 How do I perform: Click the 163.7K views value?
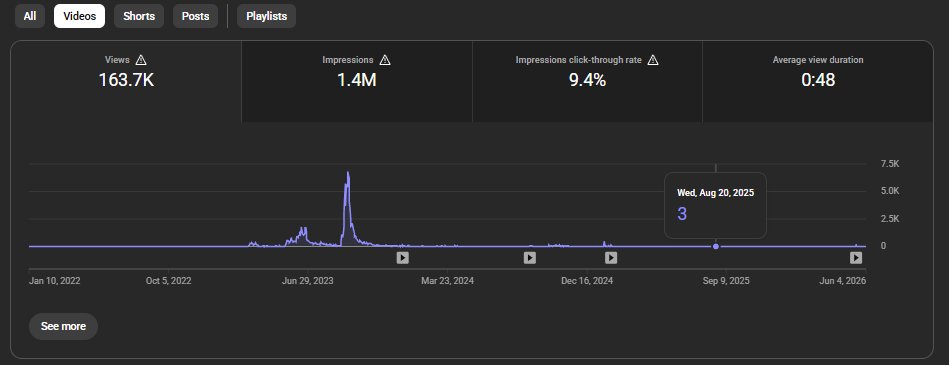click(x=126, y=80)
